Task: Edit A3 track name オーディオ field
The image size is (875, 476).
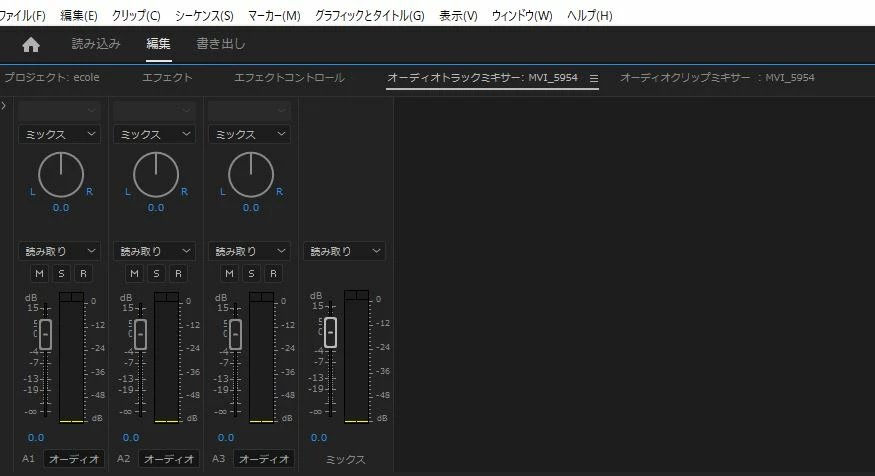Action: [x=263, y=459]
